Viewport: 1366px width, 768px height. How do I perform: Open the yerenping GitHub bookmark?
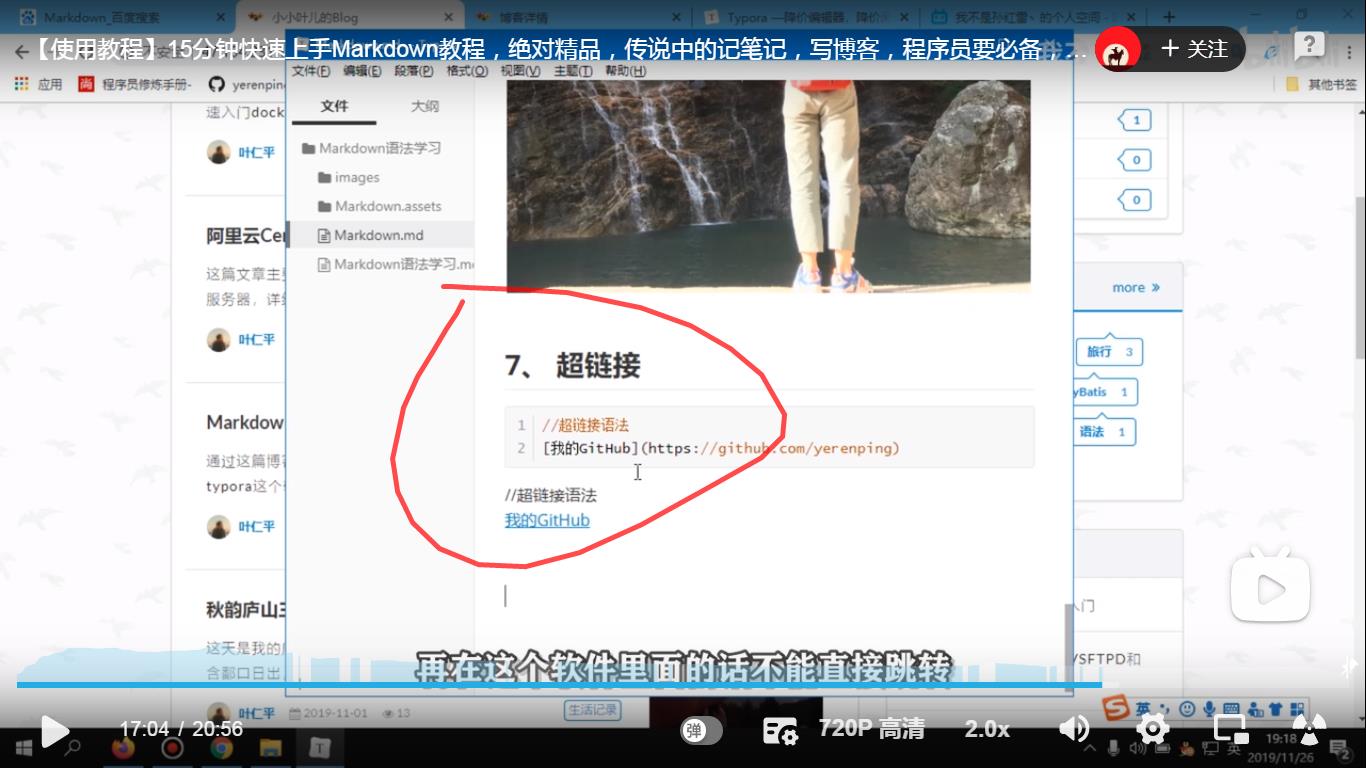pyautogui.click(x=246, y=85)
